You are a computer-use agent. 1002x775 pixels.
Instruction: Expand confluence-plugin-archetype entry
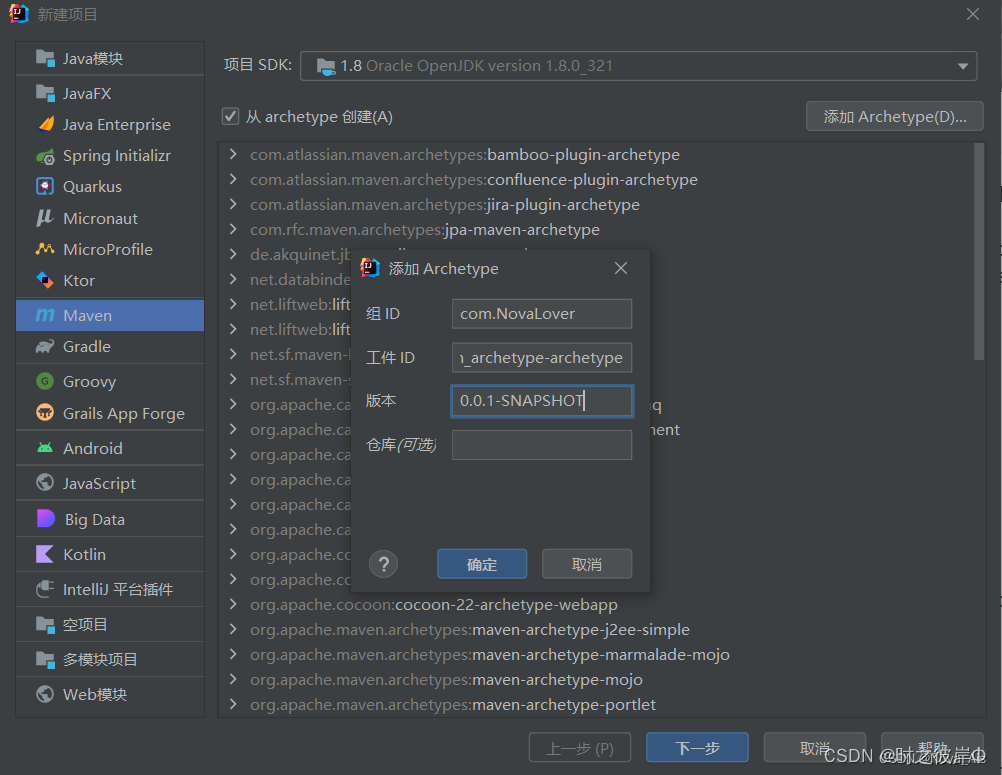[233, 179]
